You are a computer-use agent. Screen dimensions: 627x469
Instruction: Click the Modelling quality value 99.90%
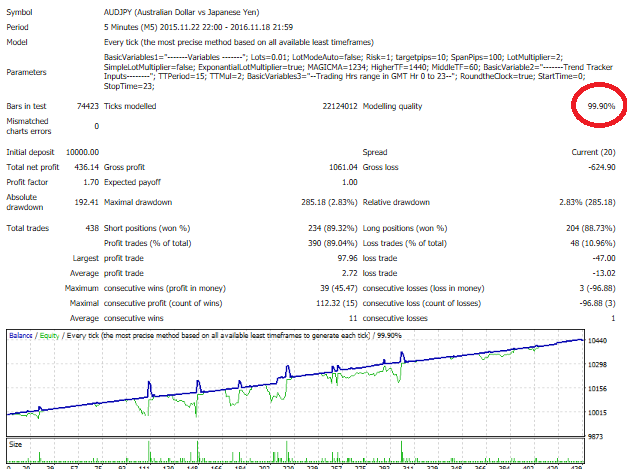pyautogui.click(x=601, y=106)
